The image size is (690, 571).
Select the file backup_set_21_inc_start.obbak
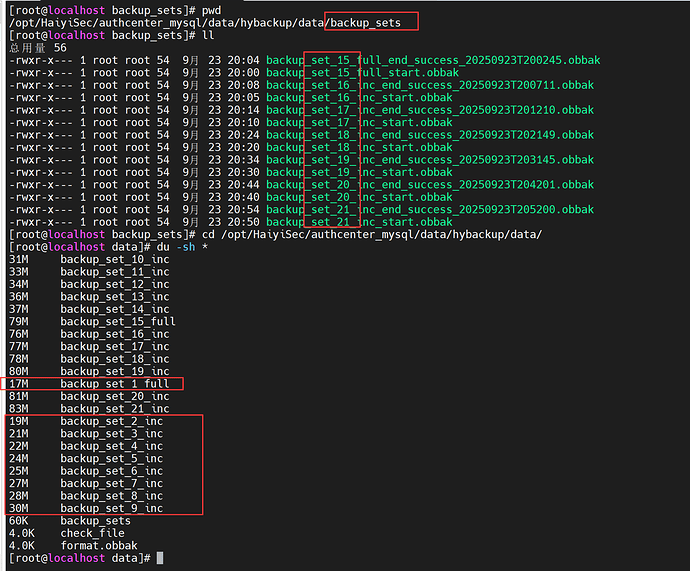click(360, 222)
